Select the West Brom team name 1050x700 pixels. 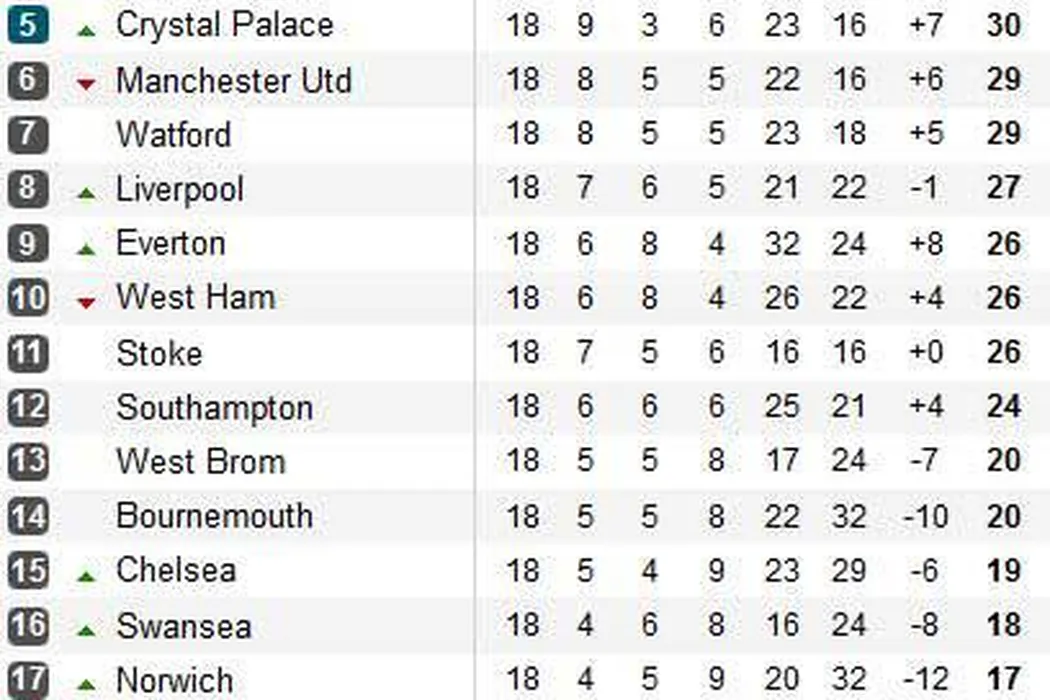pos(200,461)
